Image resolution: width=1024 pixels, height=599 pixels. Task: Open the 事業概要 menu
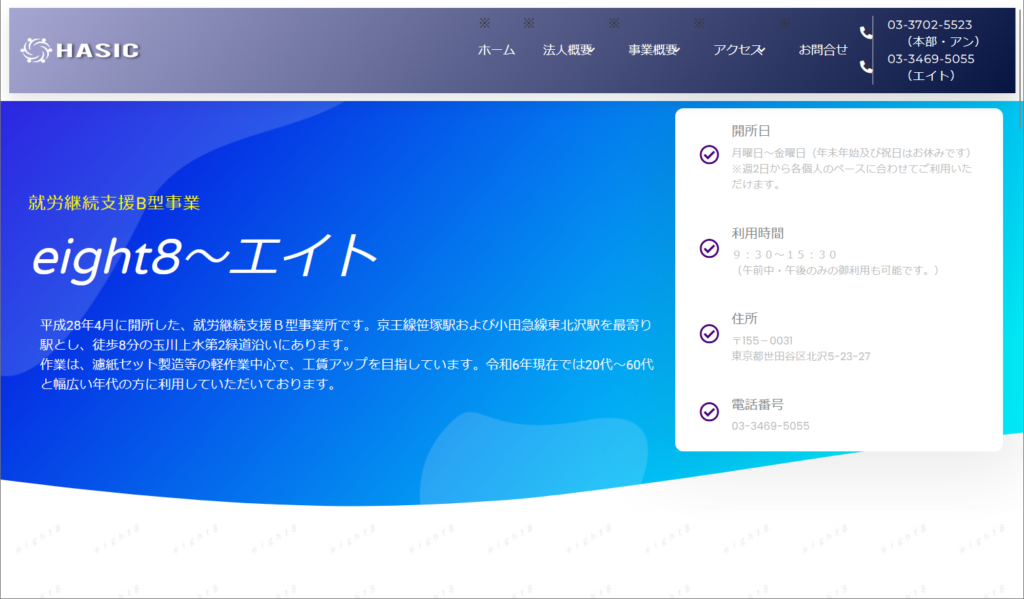tap(652, 50)
